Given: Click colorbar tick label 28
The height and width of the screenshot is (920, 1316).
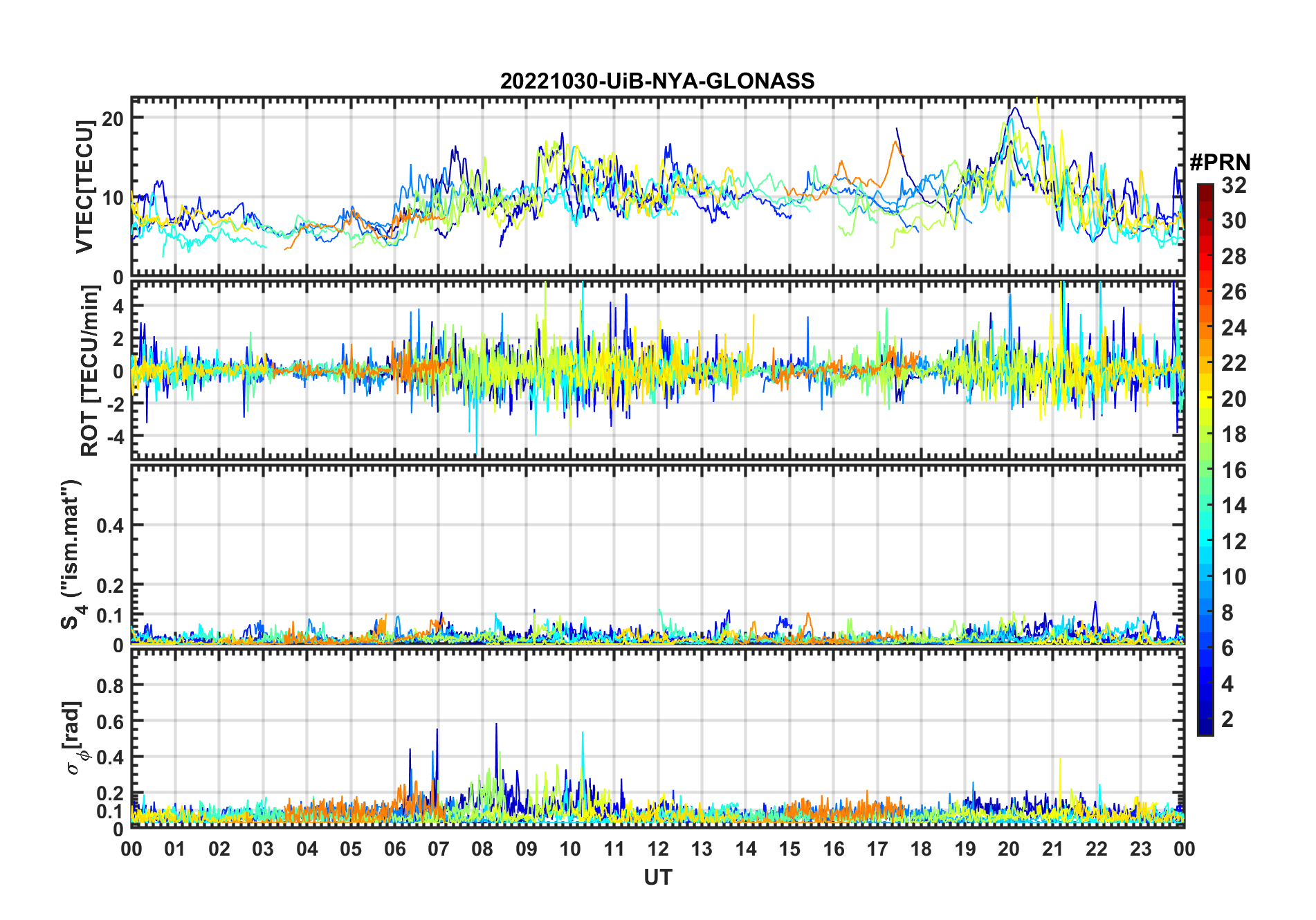Looking at the screenshot, I should (x=1234, y=257).
